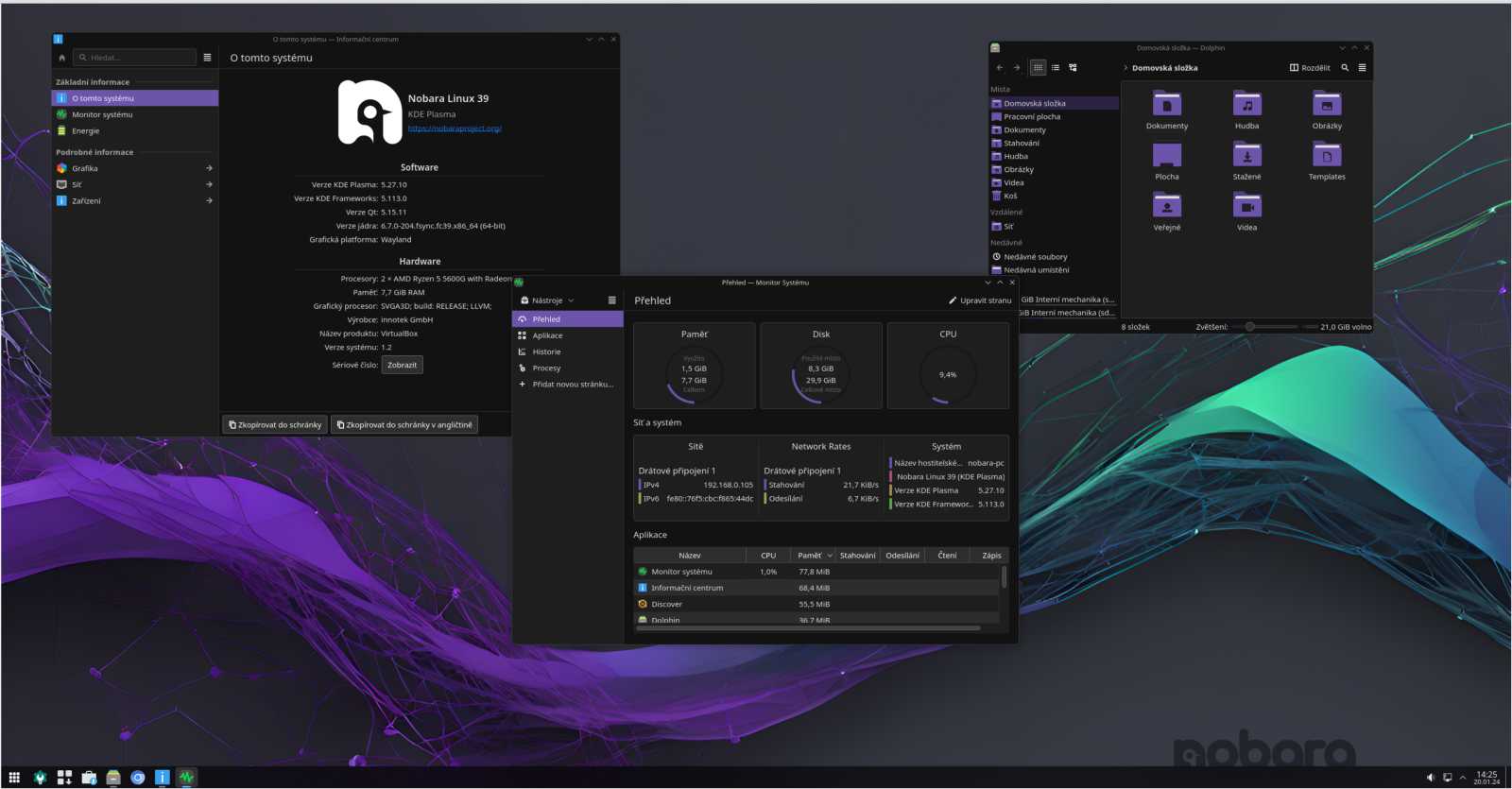Sort by Odesílání column in applications table

click(x=902, y=556)
